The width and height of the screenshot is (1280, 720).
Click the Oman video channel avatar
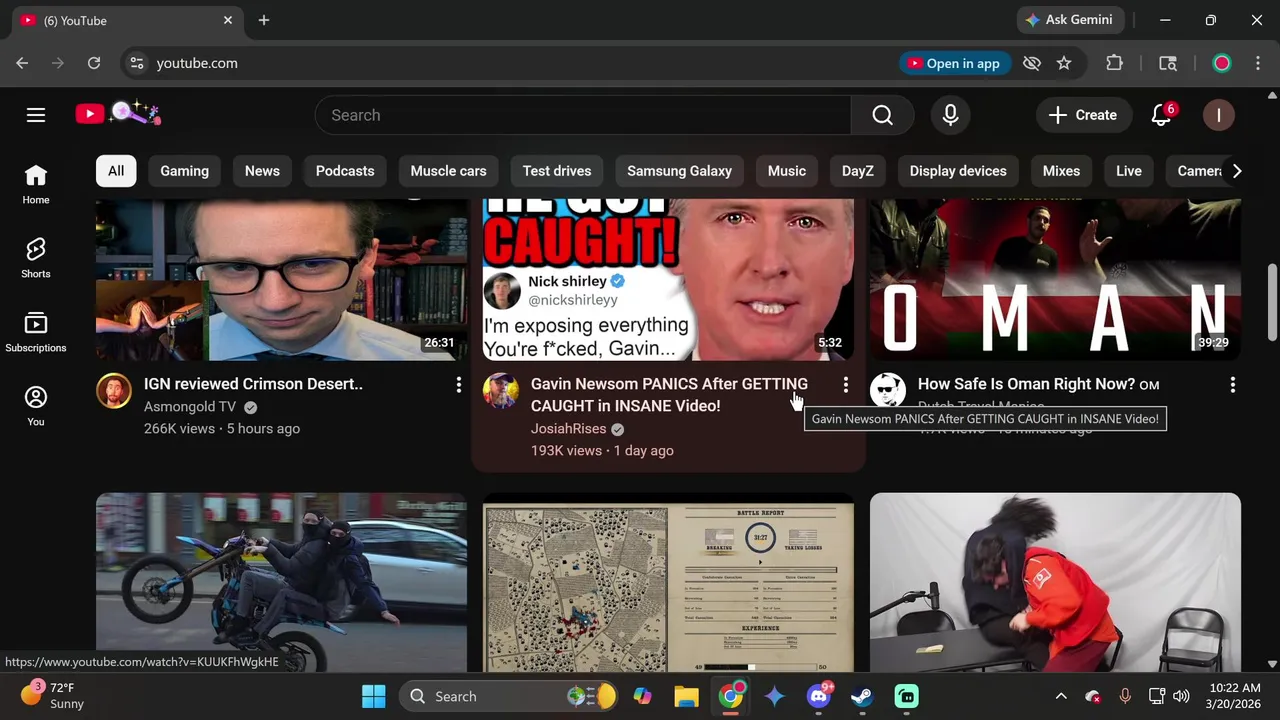click(888, 391)
